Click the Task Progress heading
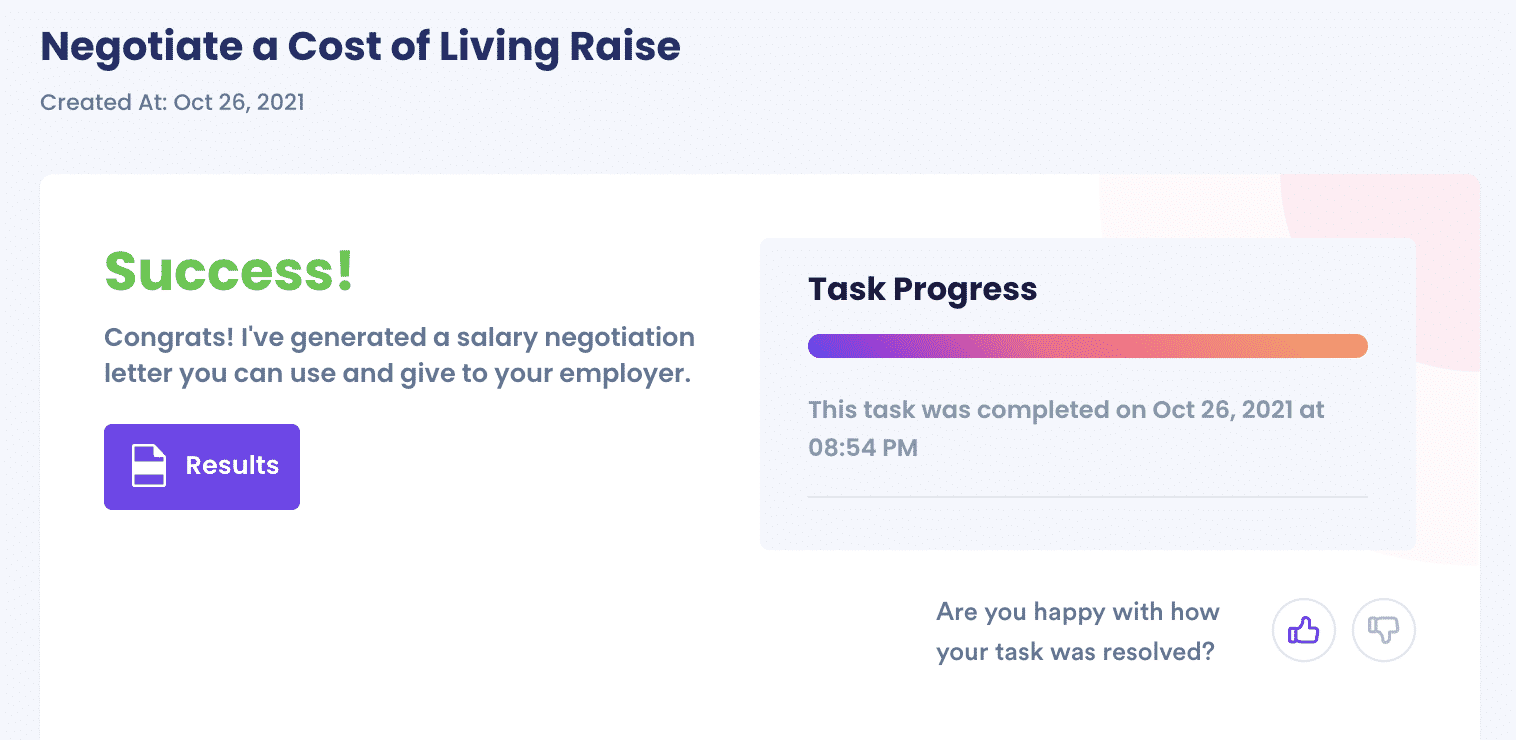The width and height of the screenshot is (1516, 740). [922, 289]
